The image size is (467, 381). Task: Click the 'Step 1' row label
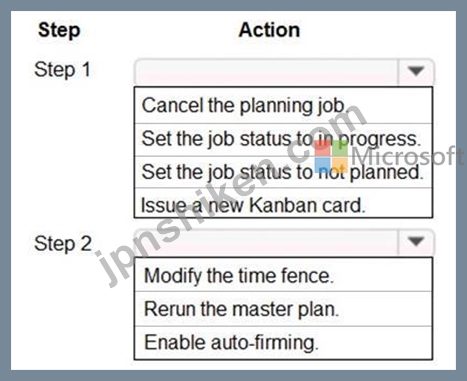click(x=62, y=70)
